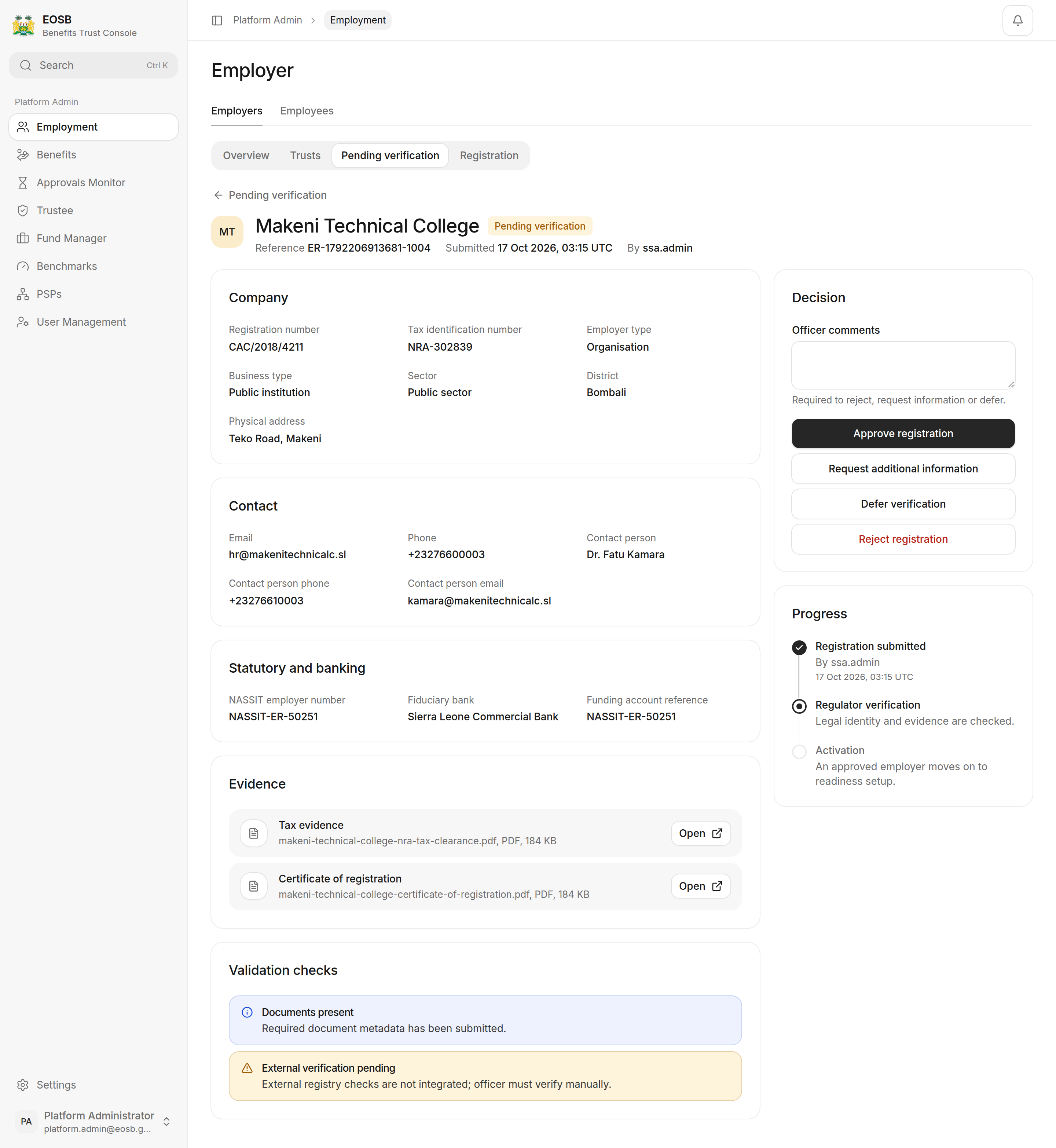Click the Approvals Monitor hourglass icon
This screenshot has width=1056, height=1148.
(23, 183)
